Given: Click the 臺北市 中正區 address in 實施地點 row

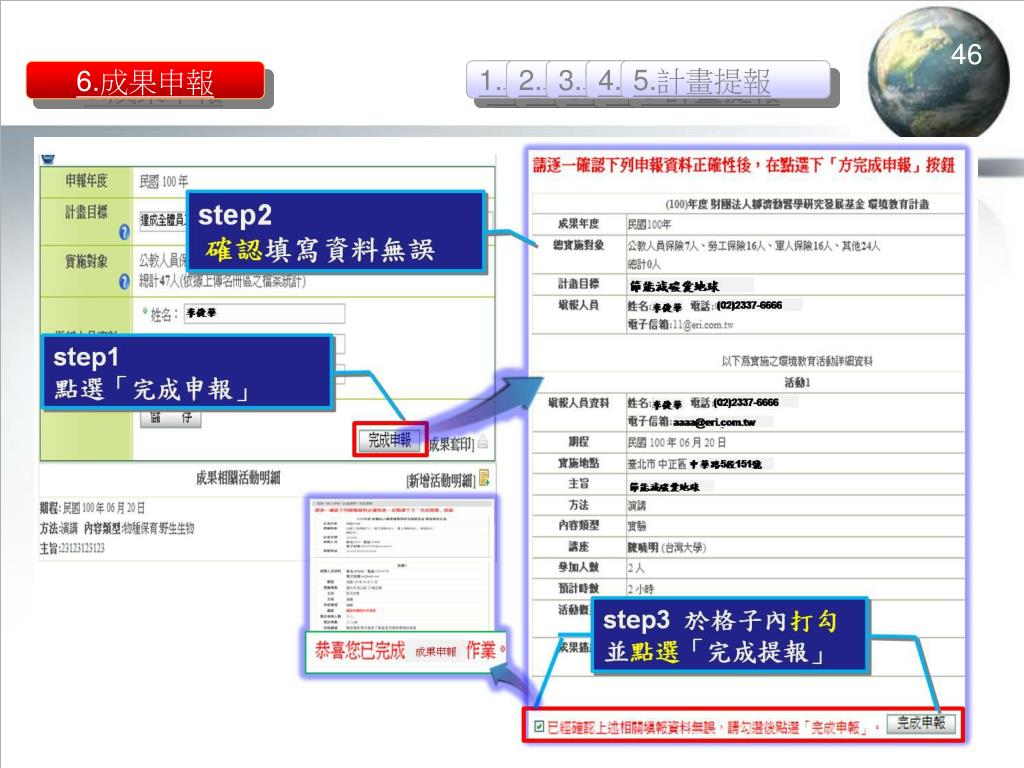Looking at the screenshot, I should point(694,464).
